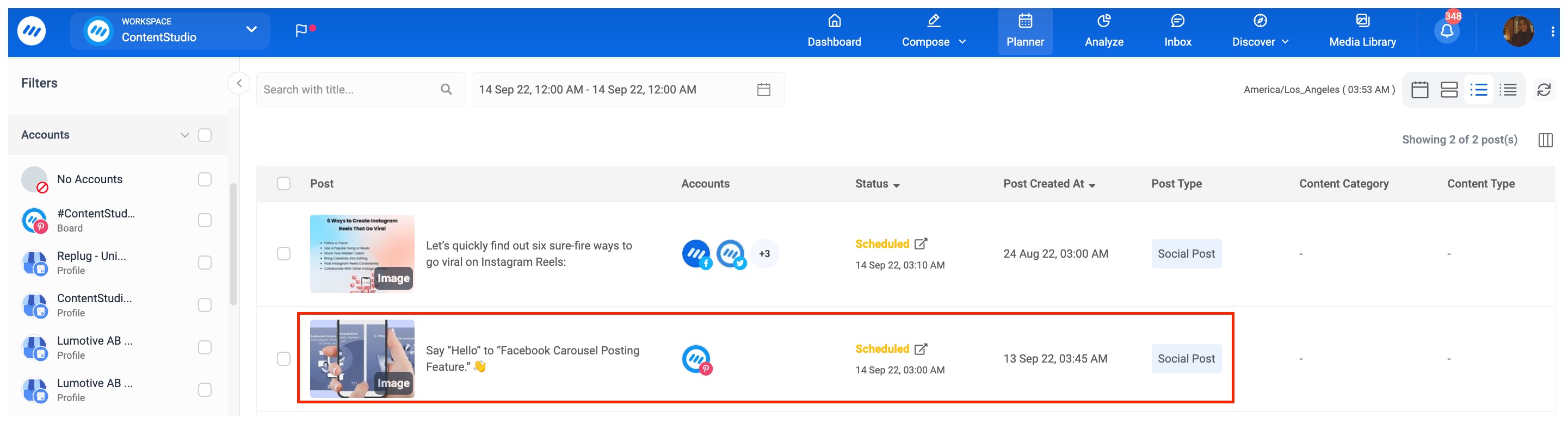Open the date range calendar icon
The image size is (1568, 424).
763,90
